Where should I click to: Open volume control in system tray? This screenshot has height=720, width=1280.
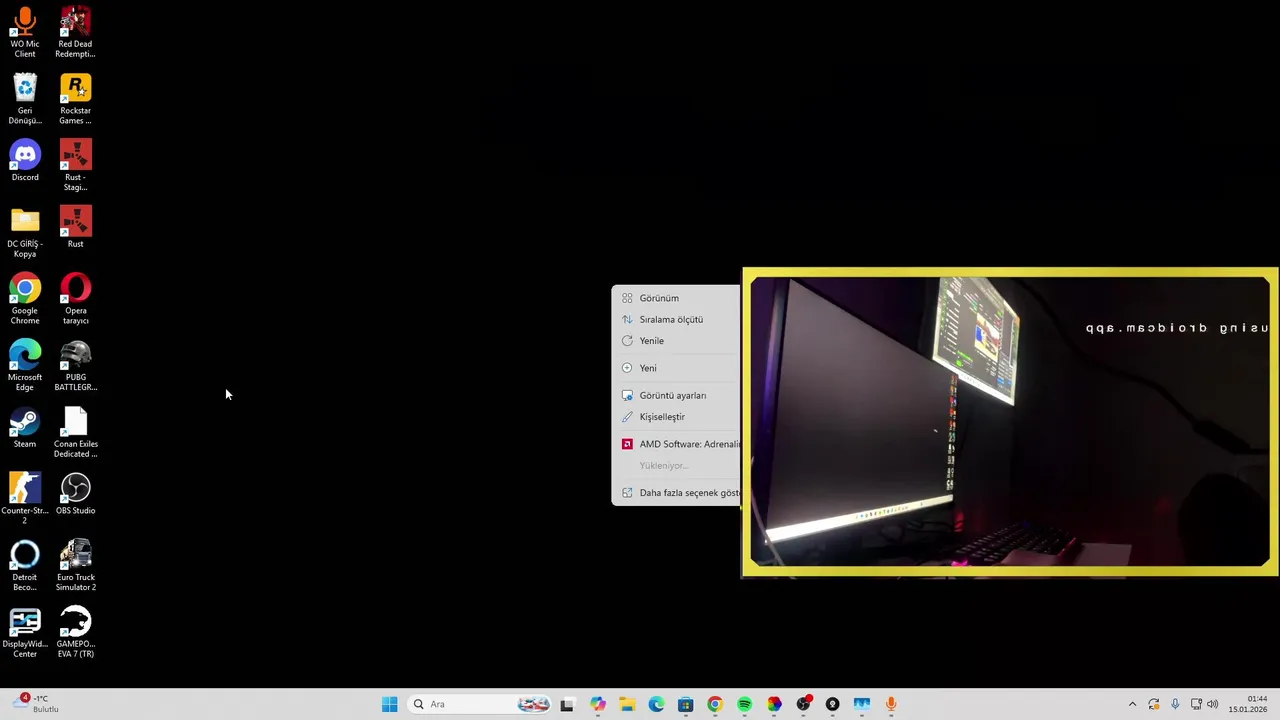click(1213, 704)
